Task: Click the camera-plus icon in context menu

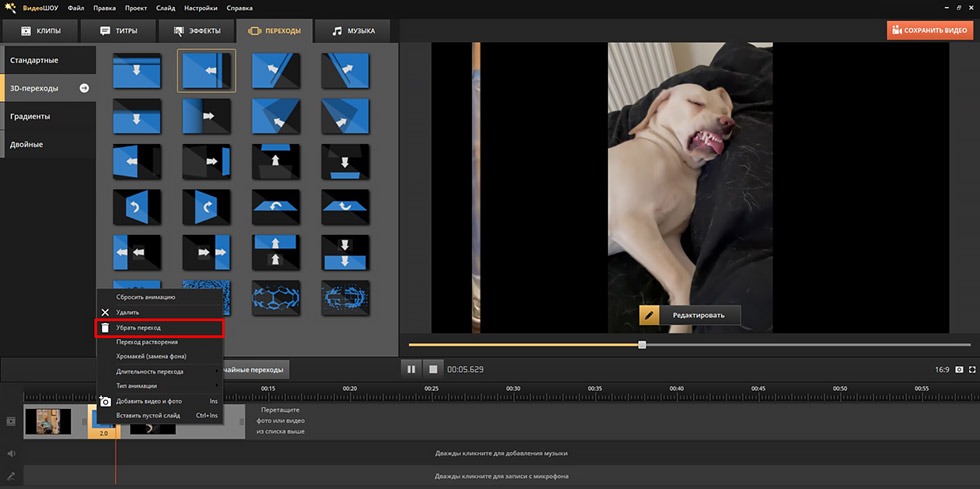Action: pyautogui.click(x=105, y=401)
